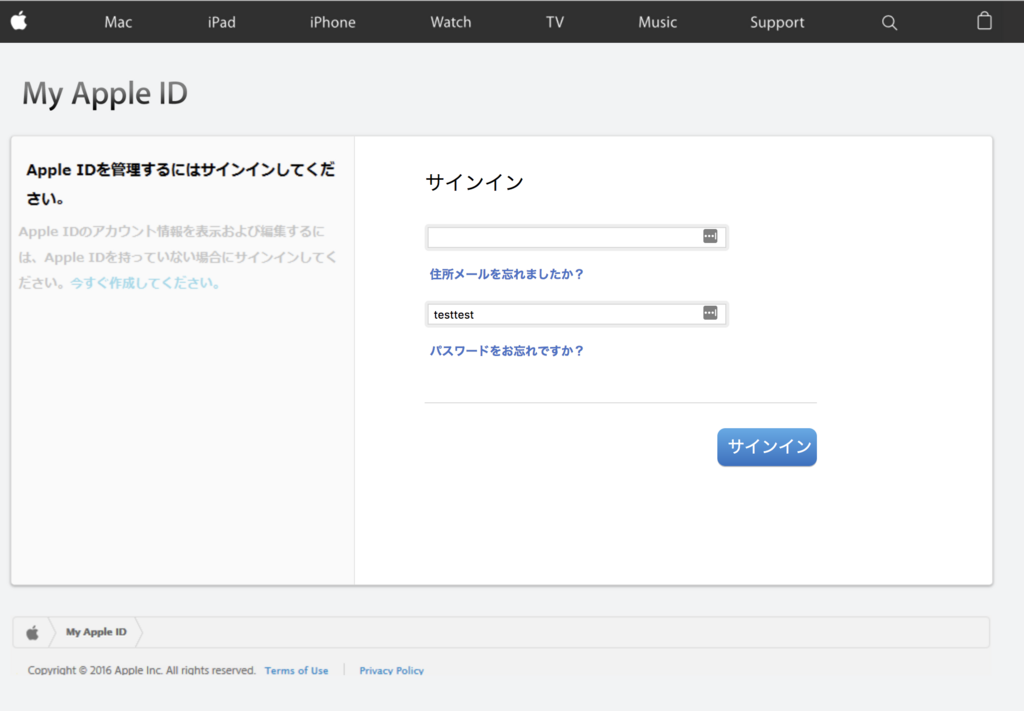Open the 住所メールを忘れましたか？ link

(507, 274)
